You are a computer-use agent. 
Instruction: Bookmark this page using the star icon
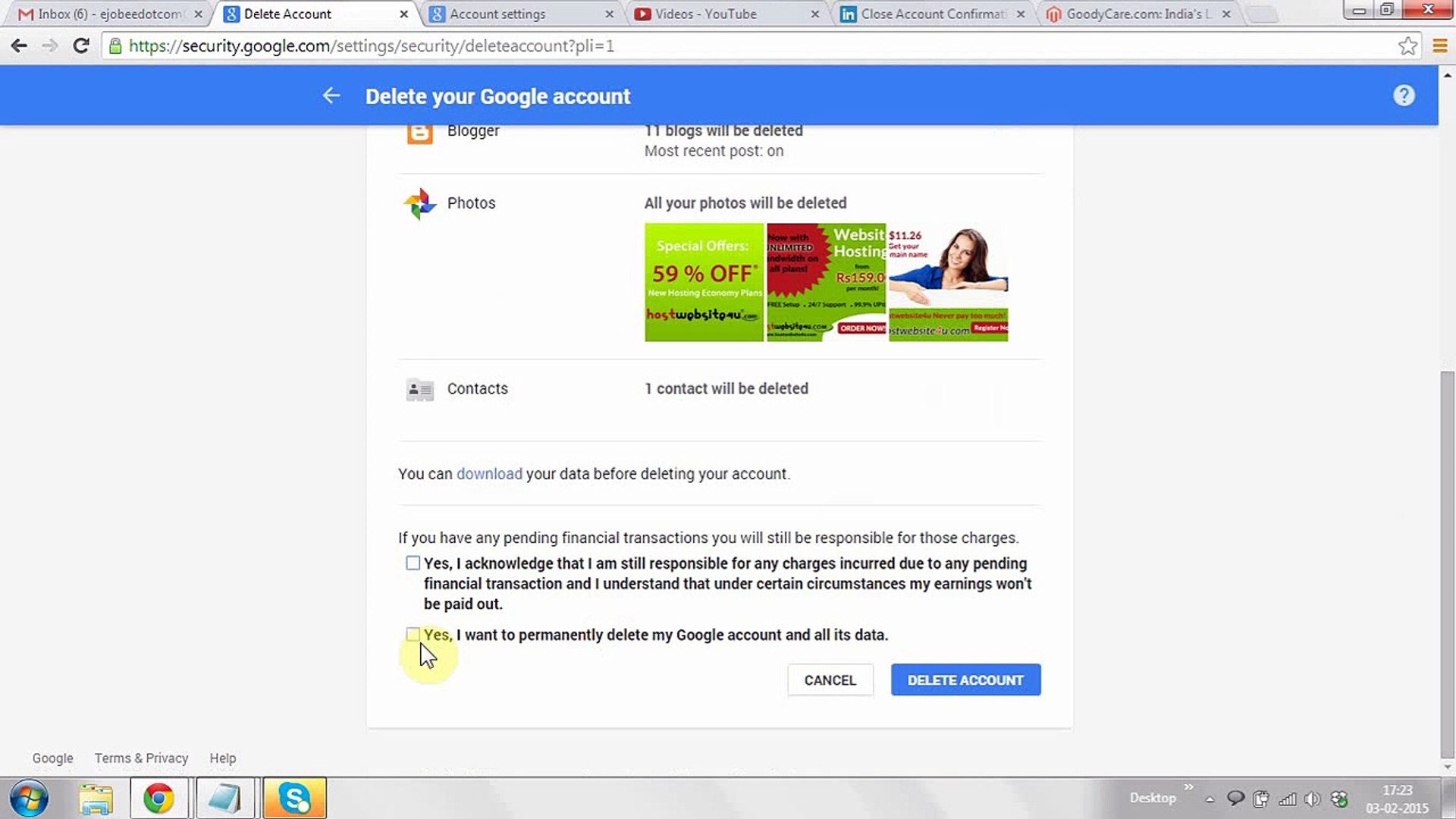1408,45
